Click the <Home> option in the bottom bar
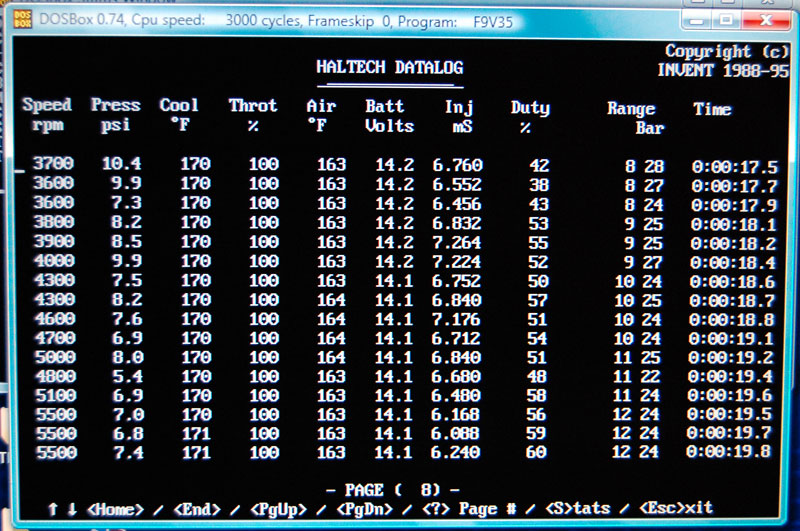Screen dimensions: 800x531 116,509
